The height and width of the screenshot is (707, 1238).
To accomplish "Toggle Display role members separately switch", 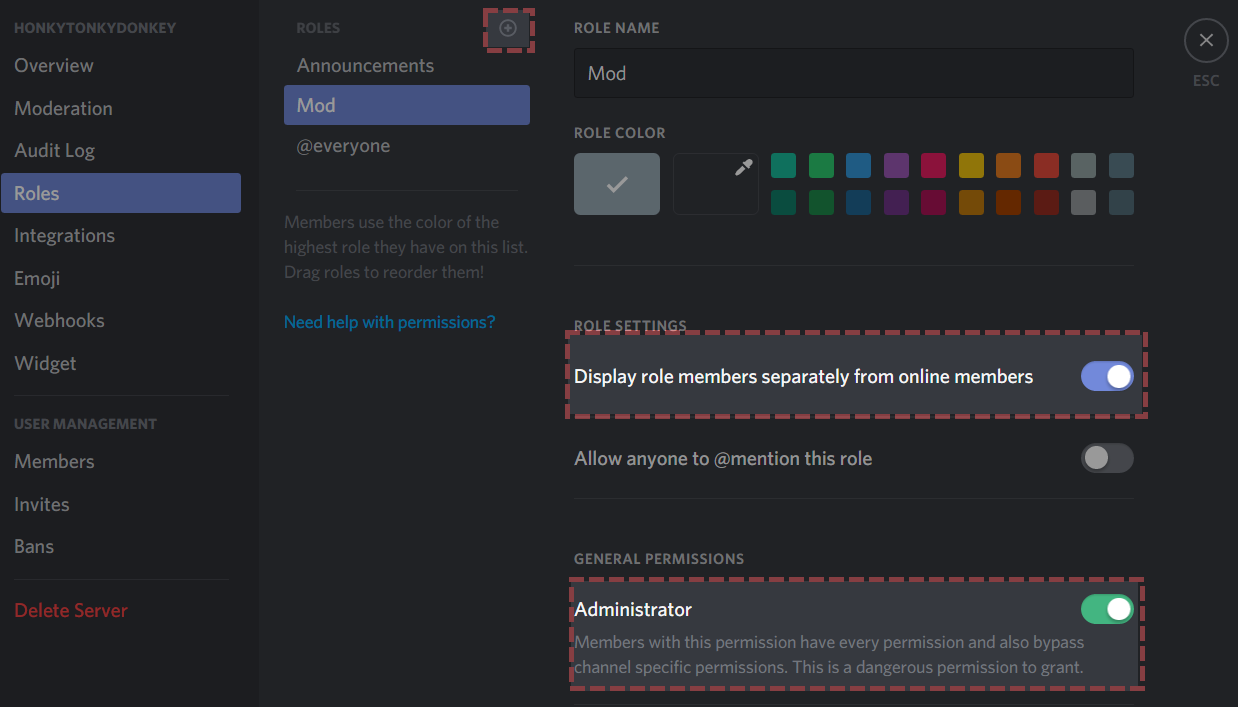I will coord(1107,376).
